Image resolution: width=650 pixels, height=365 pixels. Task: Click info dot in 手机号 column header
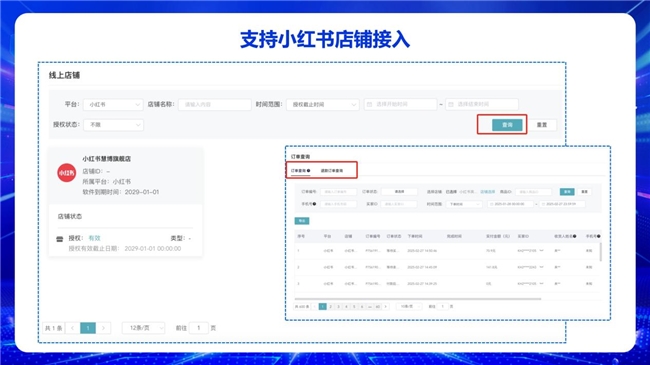[x=599, y=236]
